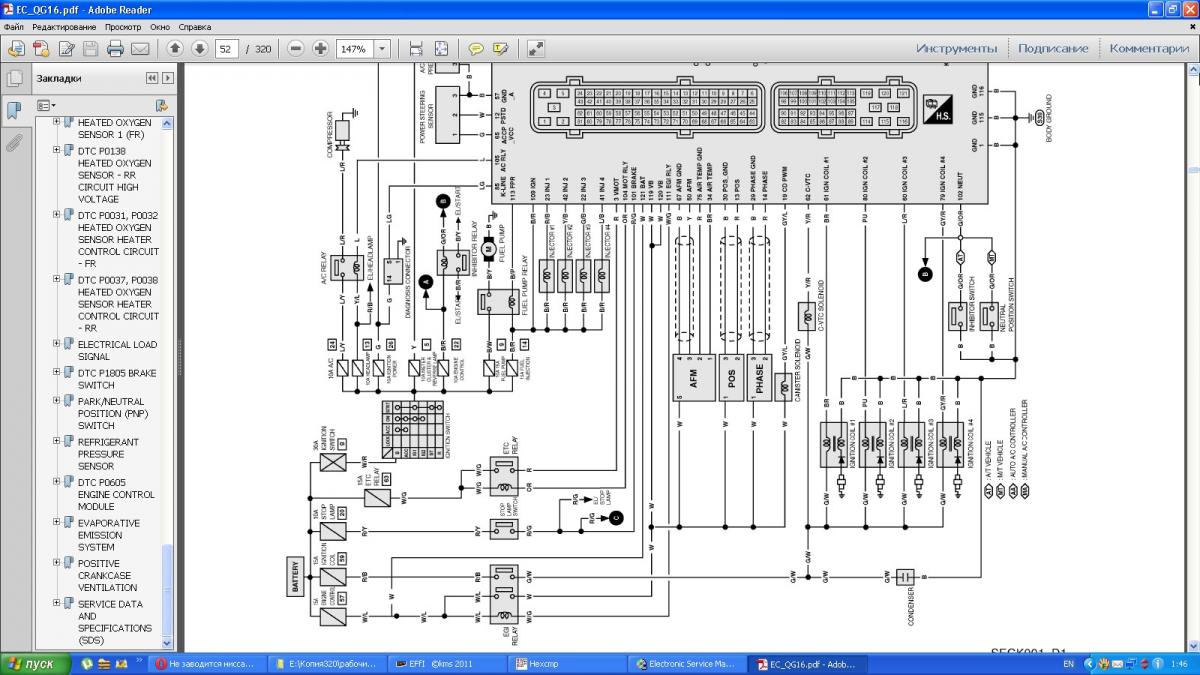1200x675 pixels.
Task: Go to the next page with down arrow
Action: click(x=199, y=48)
